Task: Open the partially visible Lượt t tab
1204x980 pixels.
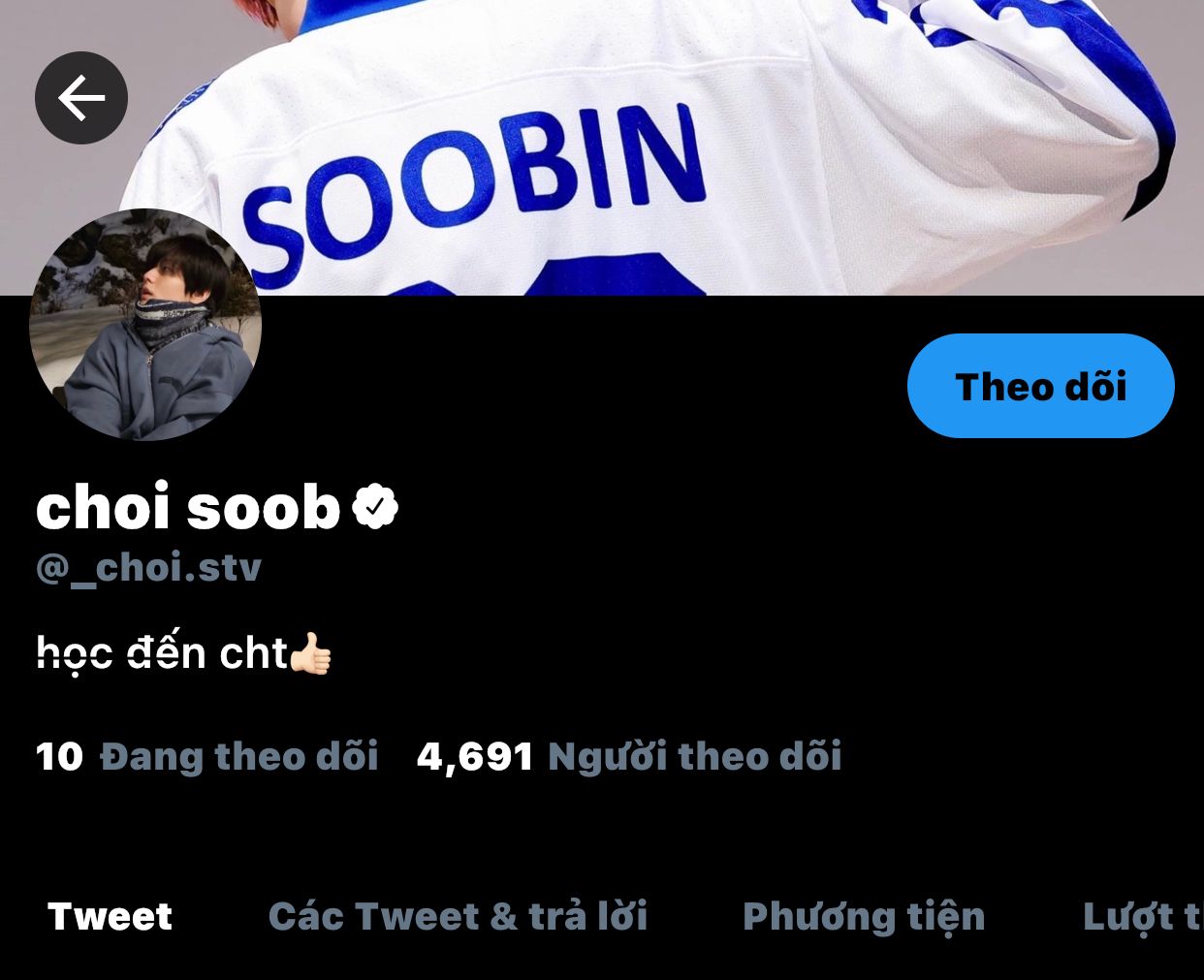Action: tap(1142, 917)
